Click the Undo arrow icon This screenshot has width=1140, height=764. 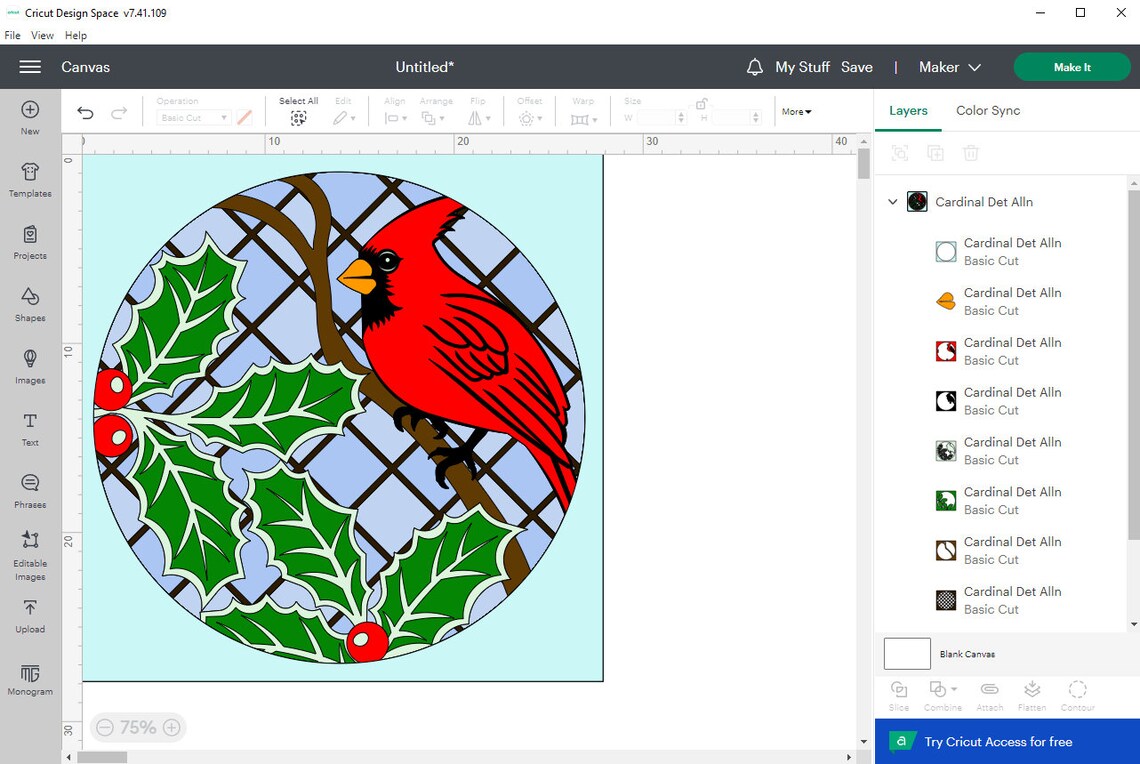coord(85,112)
